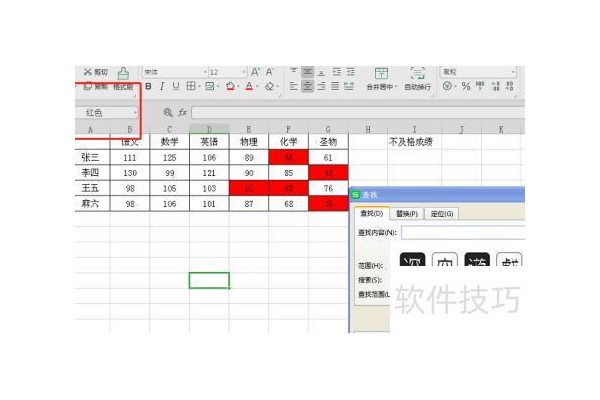
Task: Expand the font color dropdown arrow
Action: pyautogui.click(x=257, y=87)
